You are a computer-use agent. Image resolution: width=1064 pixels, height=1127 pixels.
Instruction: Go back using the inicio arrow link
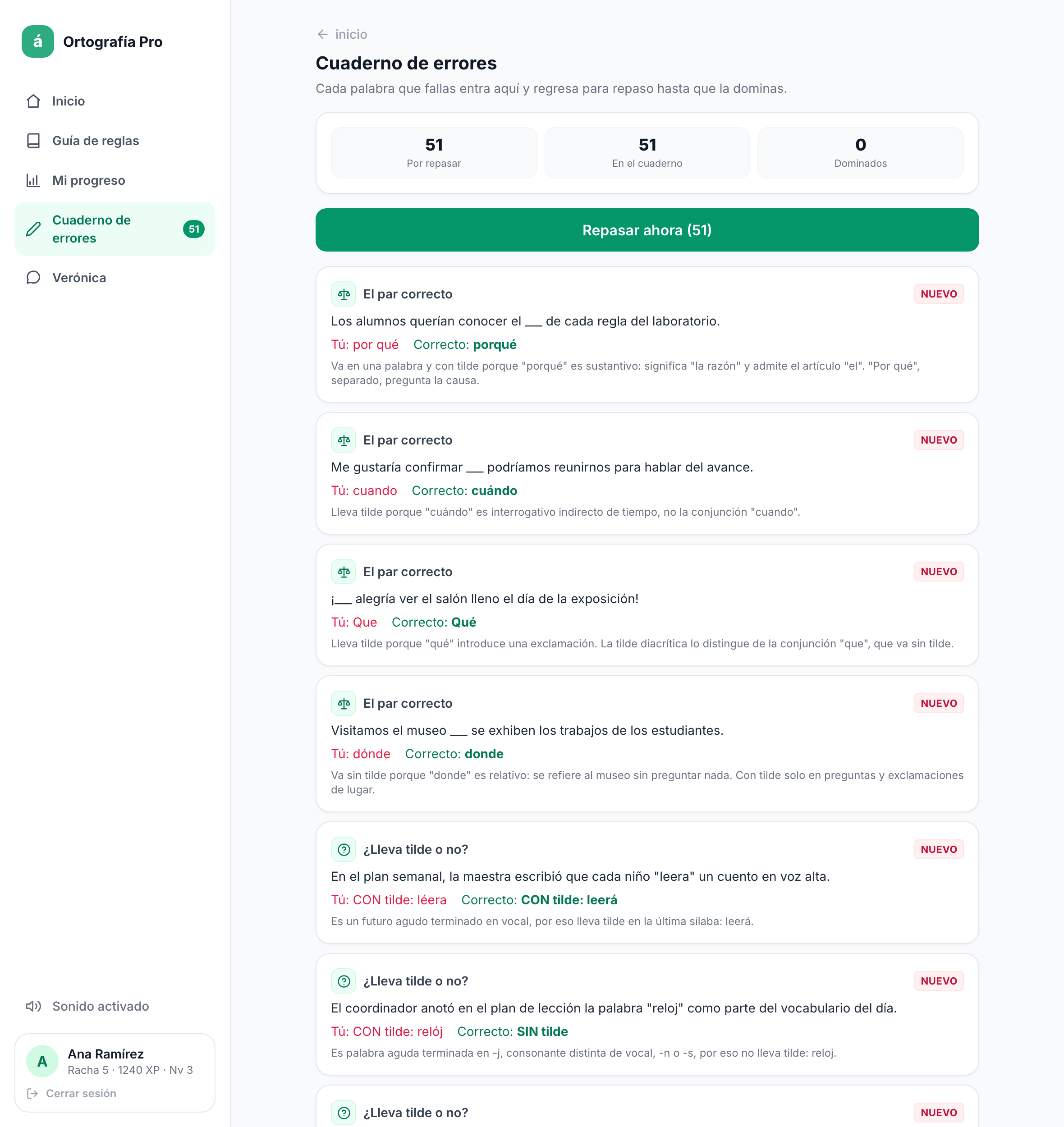pyautogui.click(x=341, y=35)
